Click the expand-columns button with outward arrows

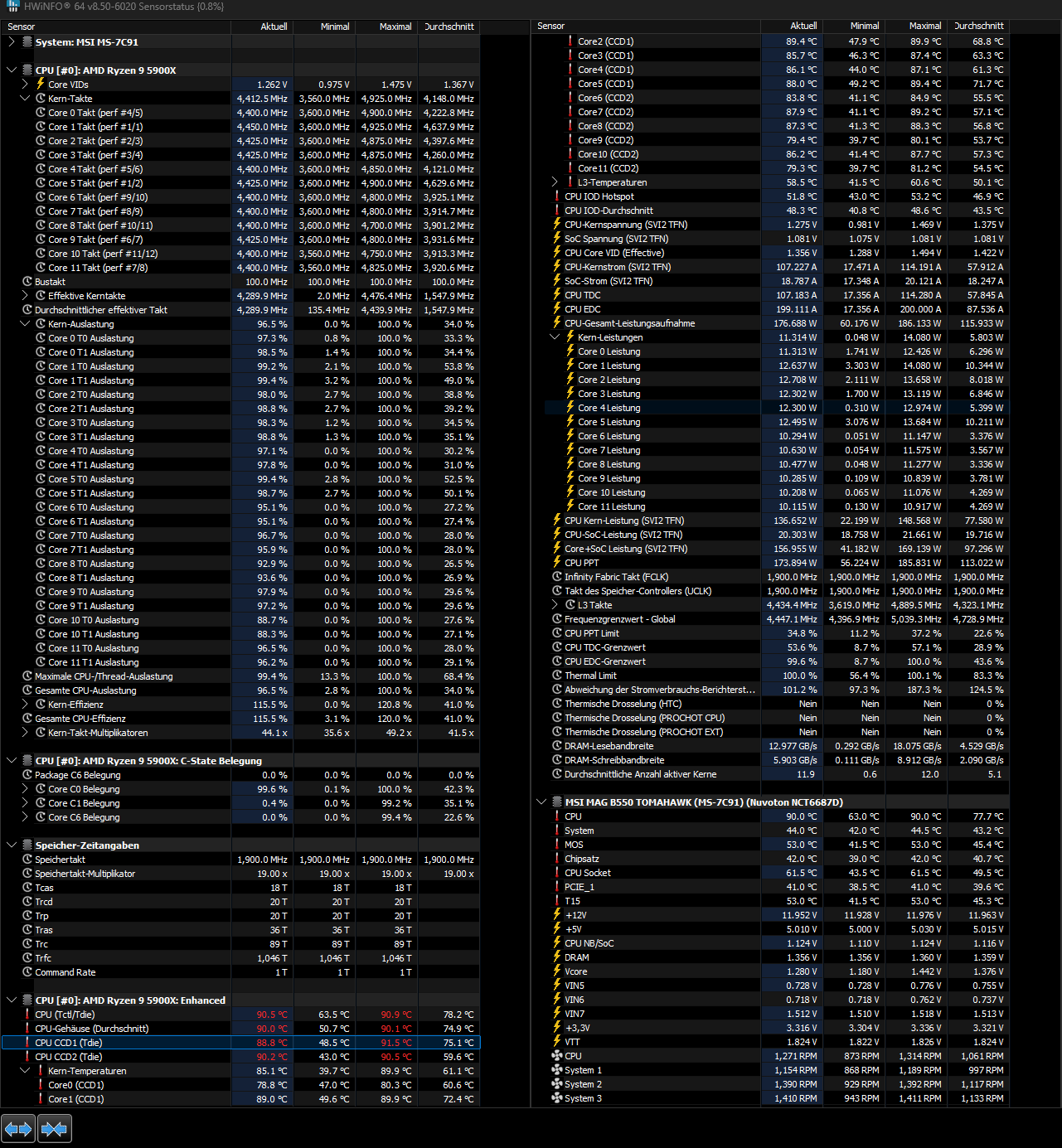point(18,1129)
